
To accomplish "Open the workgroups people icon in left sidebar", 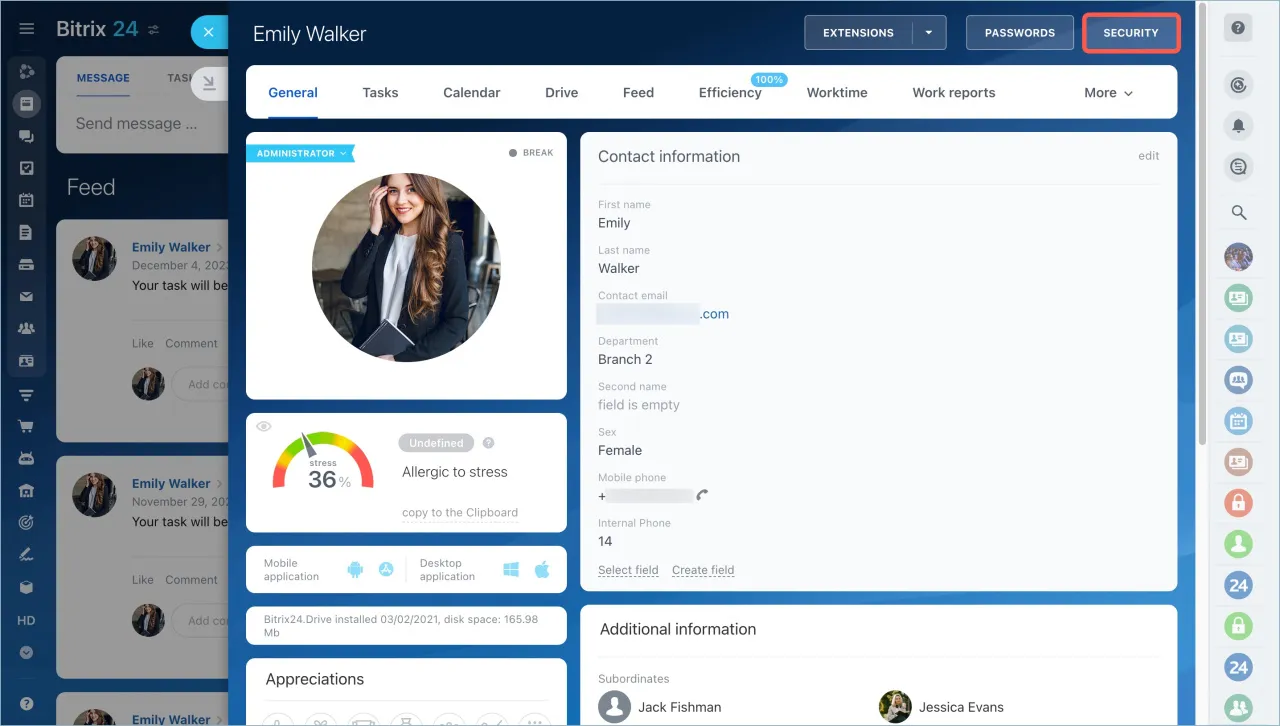I will 27,328.
